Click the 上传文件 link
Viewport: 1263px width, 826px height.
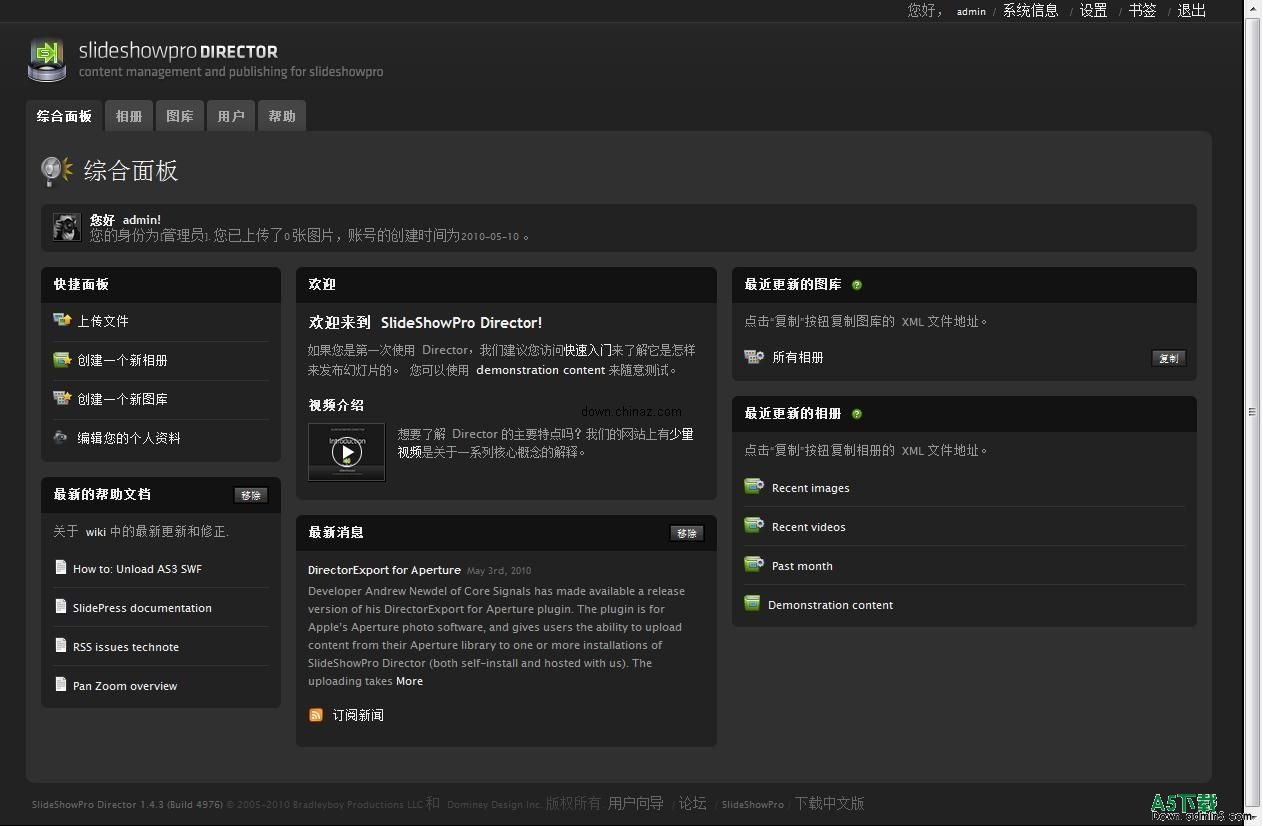point(103,321)
